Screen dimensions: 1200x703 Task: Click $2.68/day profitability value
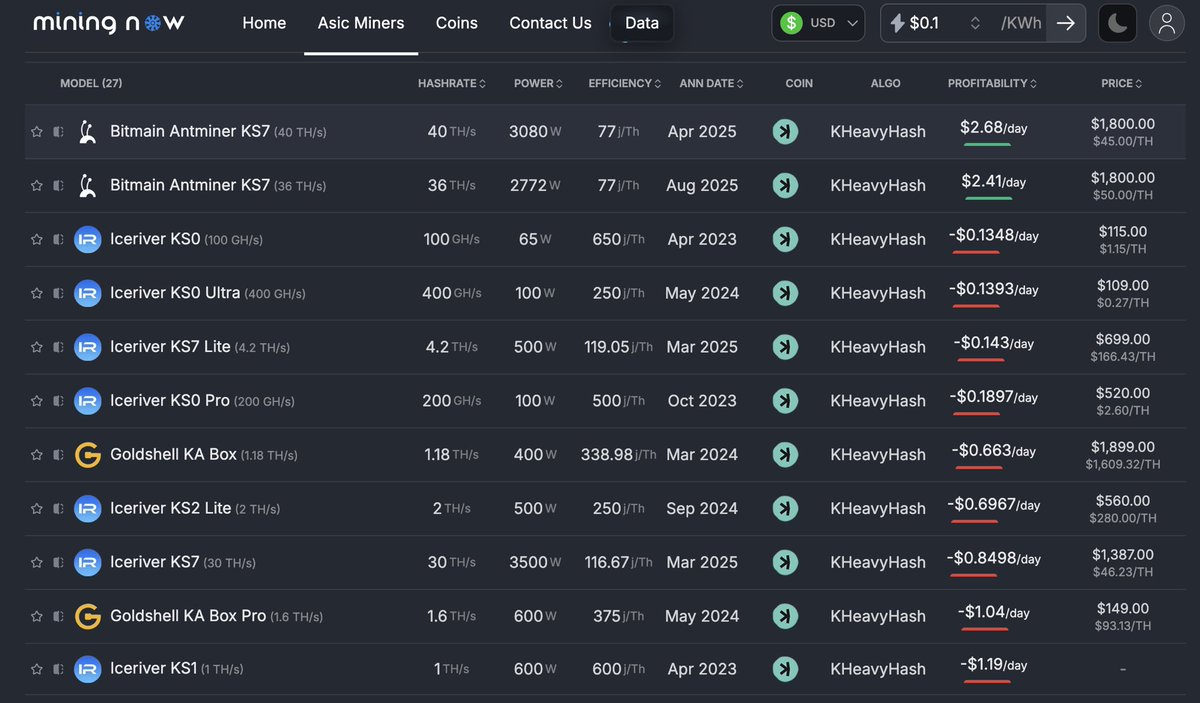993,128
